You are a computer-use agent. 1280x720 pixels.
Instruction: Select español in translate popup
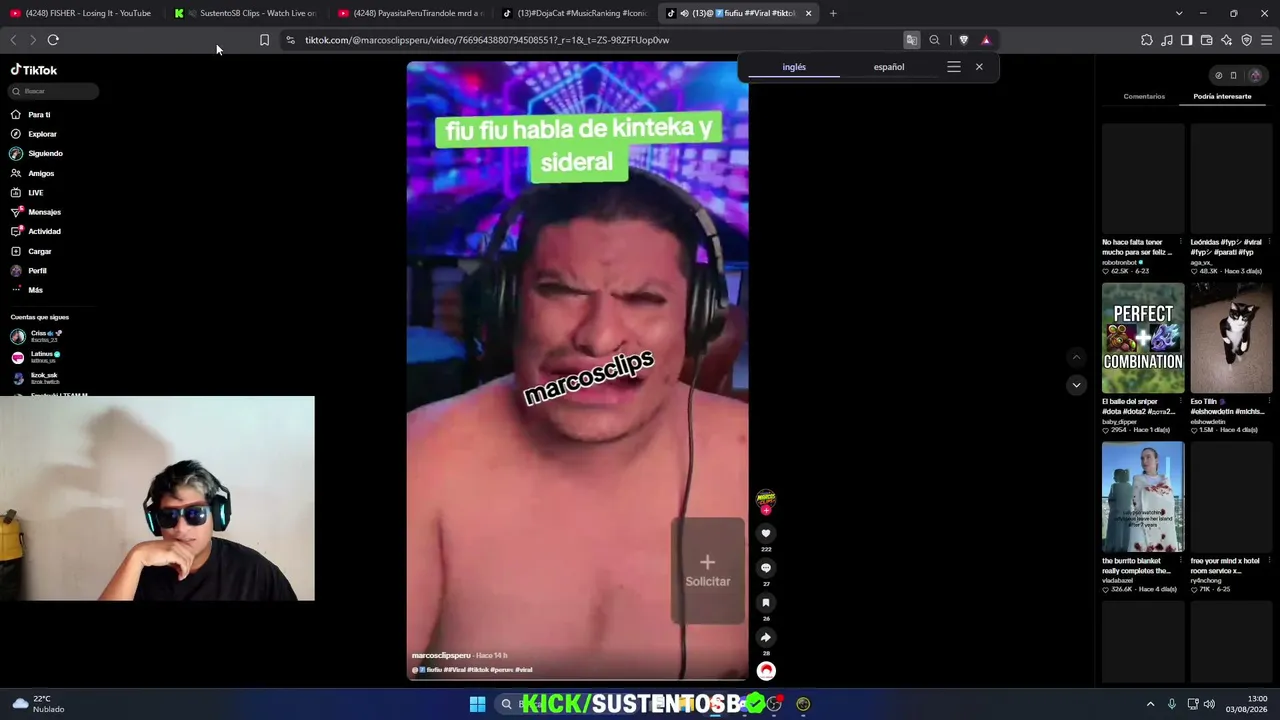(889, 67)
